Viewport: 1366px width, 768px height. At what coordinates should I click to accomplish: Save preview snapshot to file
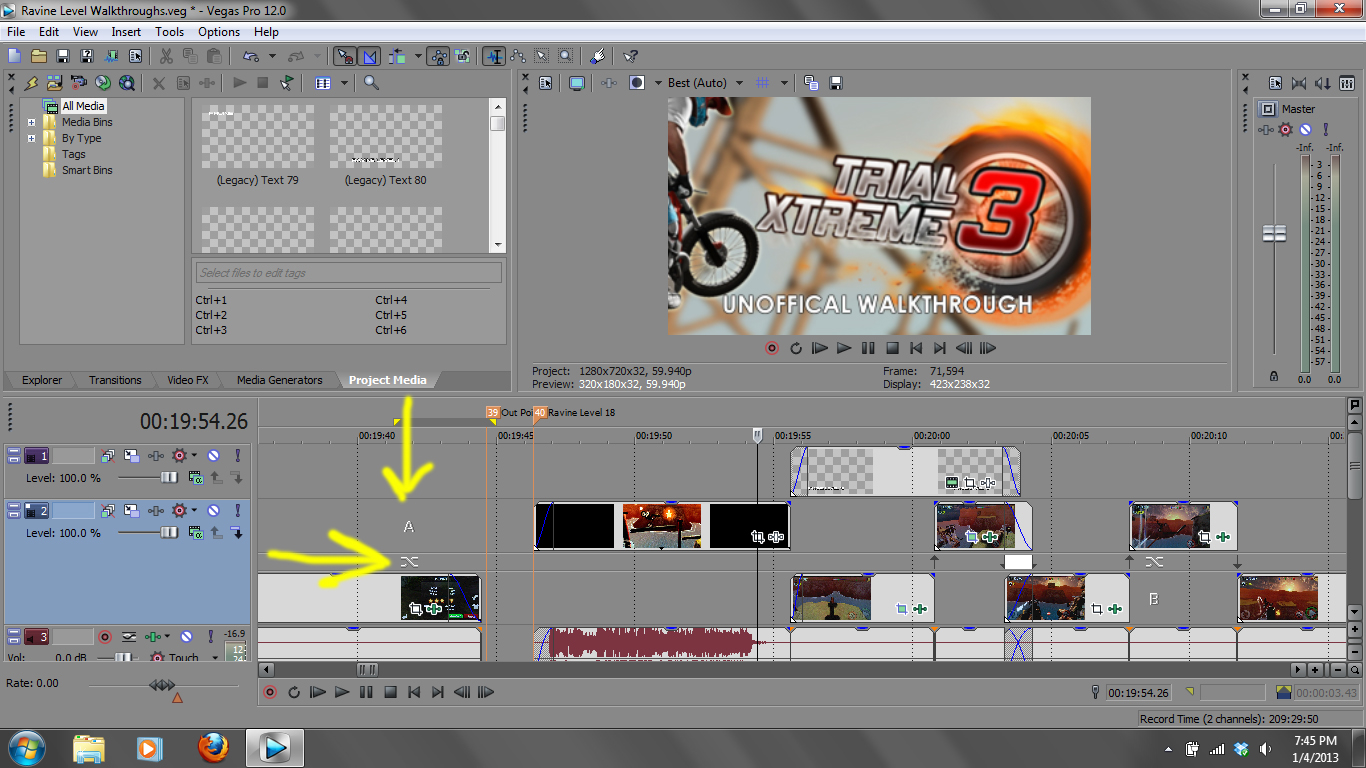tap(836, 83)
